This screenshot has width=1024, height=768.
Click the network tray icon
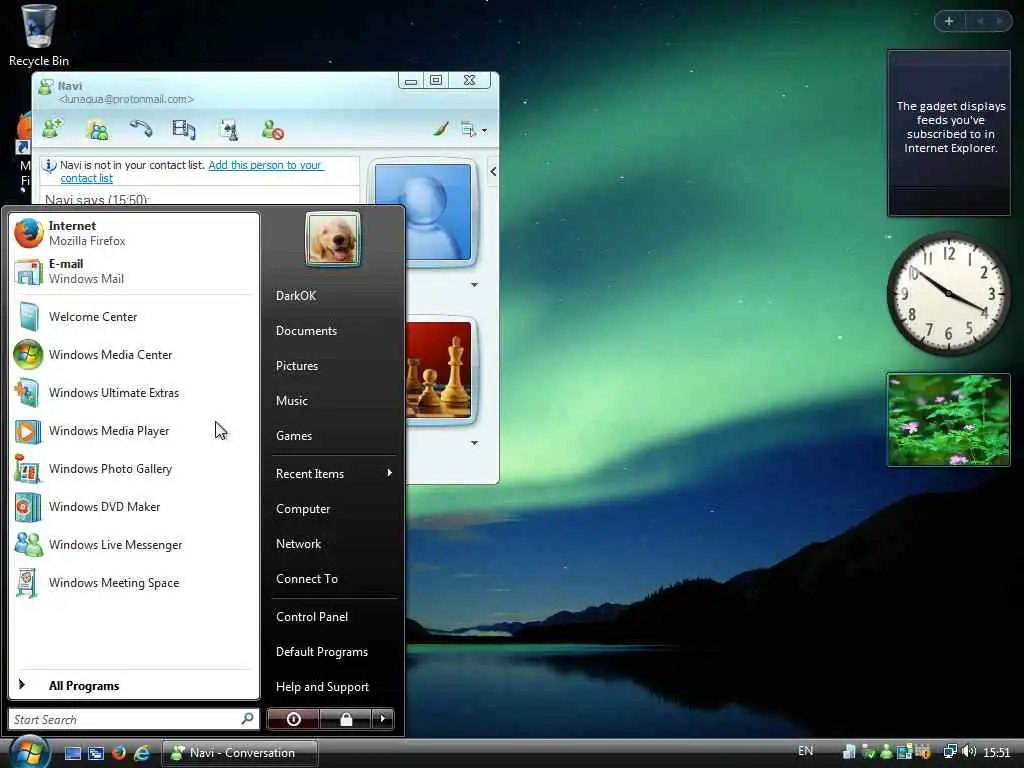[x=950, y=752]
